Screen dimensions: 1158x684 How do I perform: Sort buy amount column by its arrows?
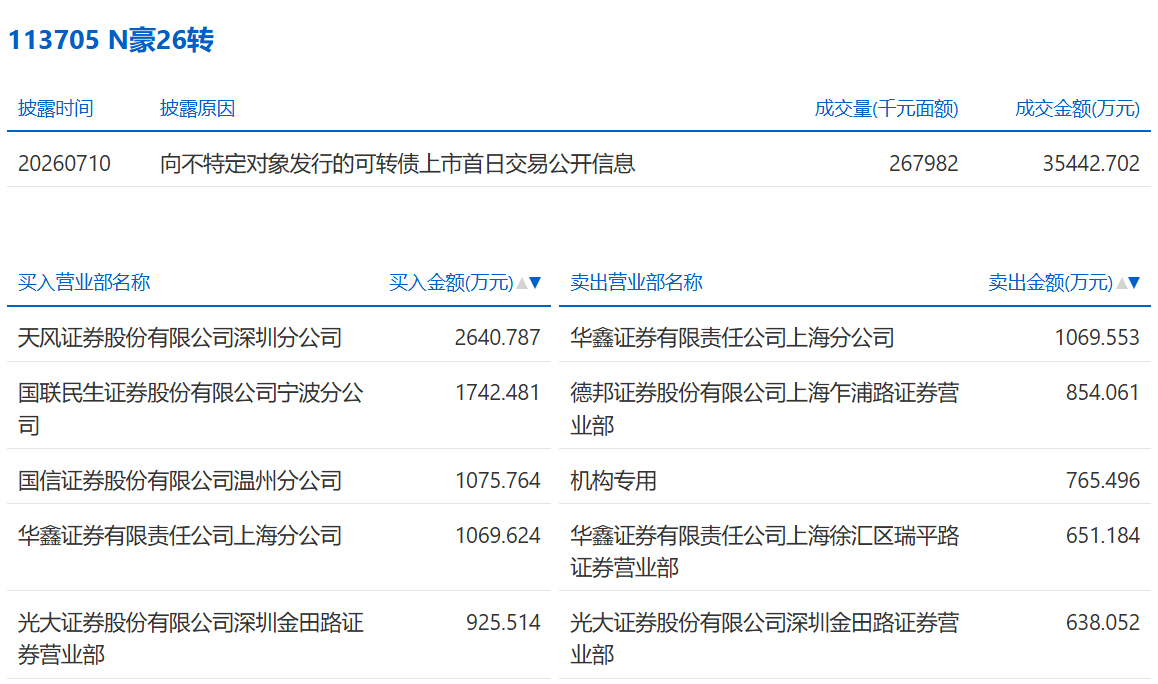(529, 282)
